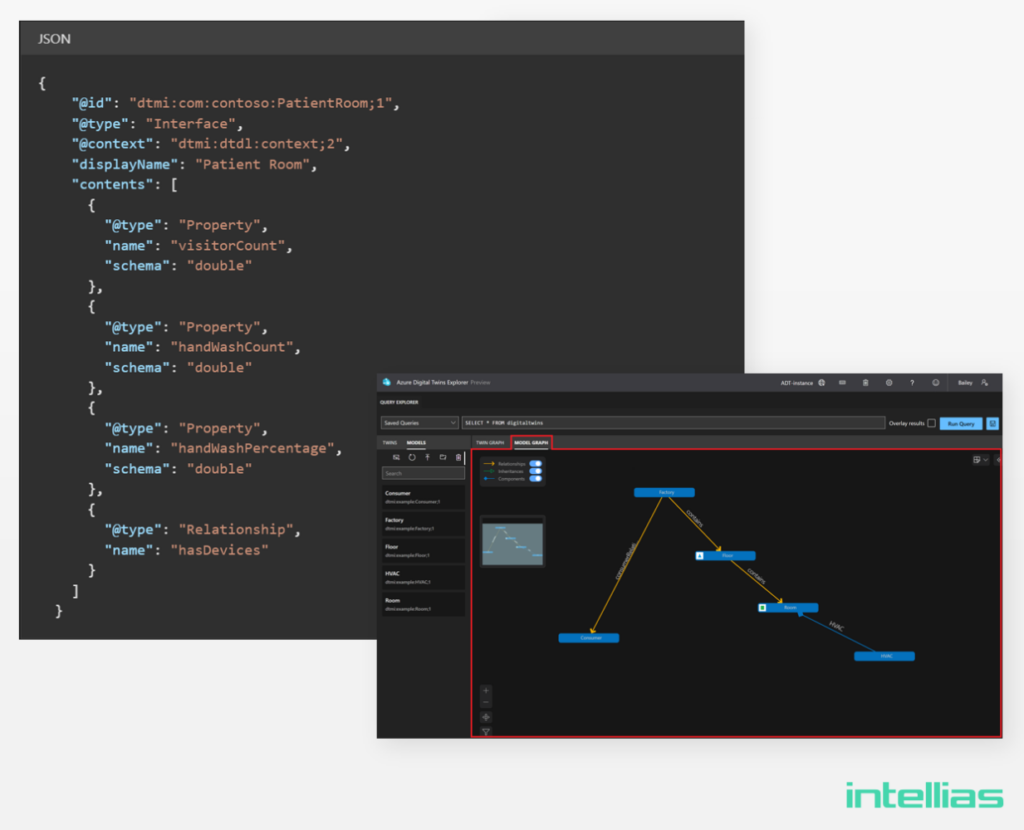Screen dimensions: 1024x830
Task: Toggle the Inheritances switch
Action: (536, 471)
